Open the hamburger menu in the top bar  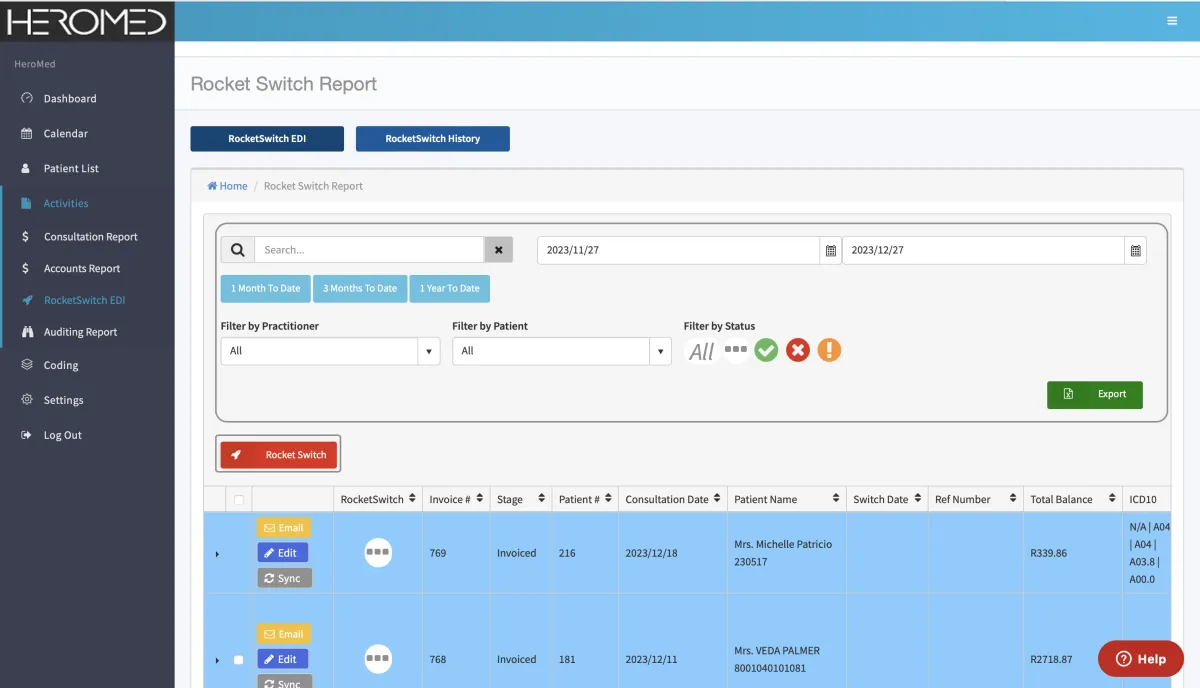tap(1172, 21)
